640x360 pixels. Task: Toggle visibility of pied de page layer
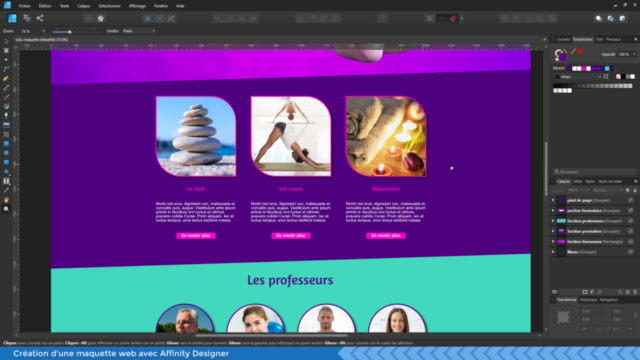pos(631,200)
